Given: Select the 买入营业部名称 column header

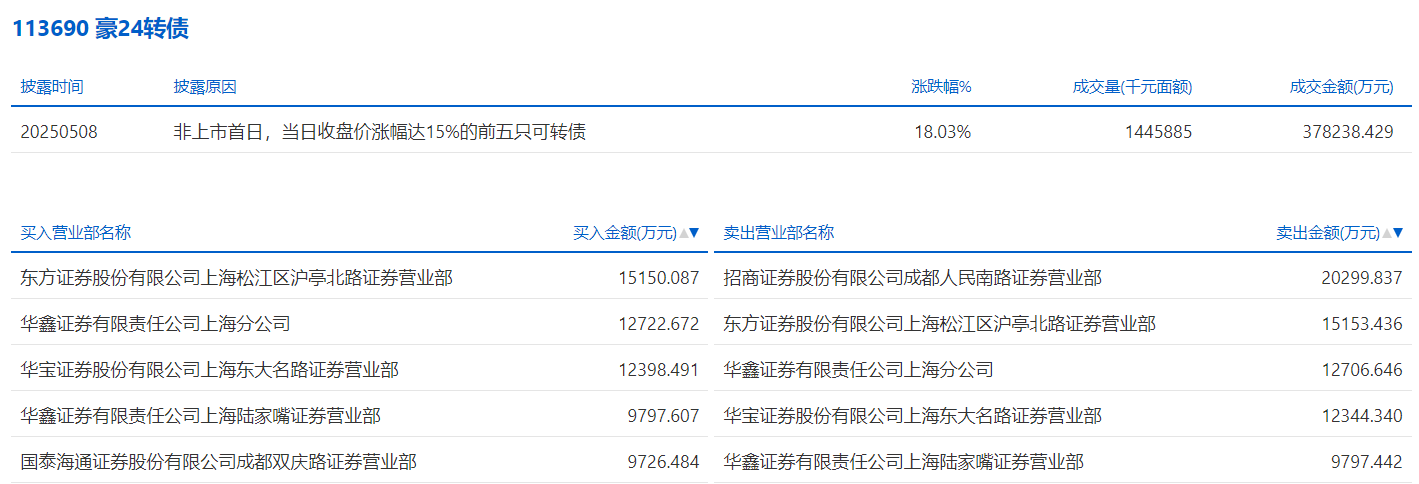Looking at the screenshot, I should coord(76,233).
